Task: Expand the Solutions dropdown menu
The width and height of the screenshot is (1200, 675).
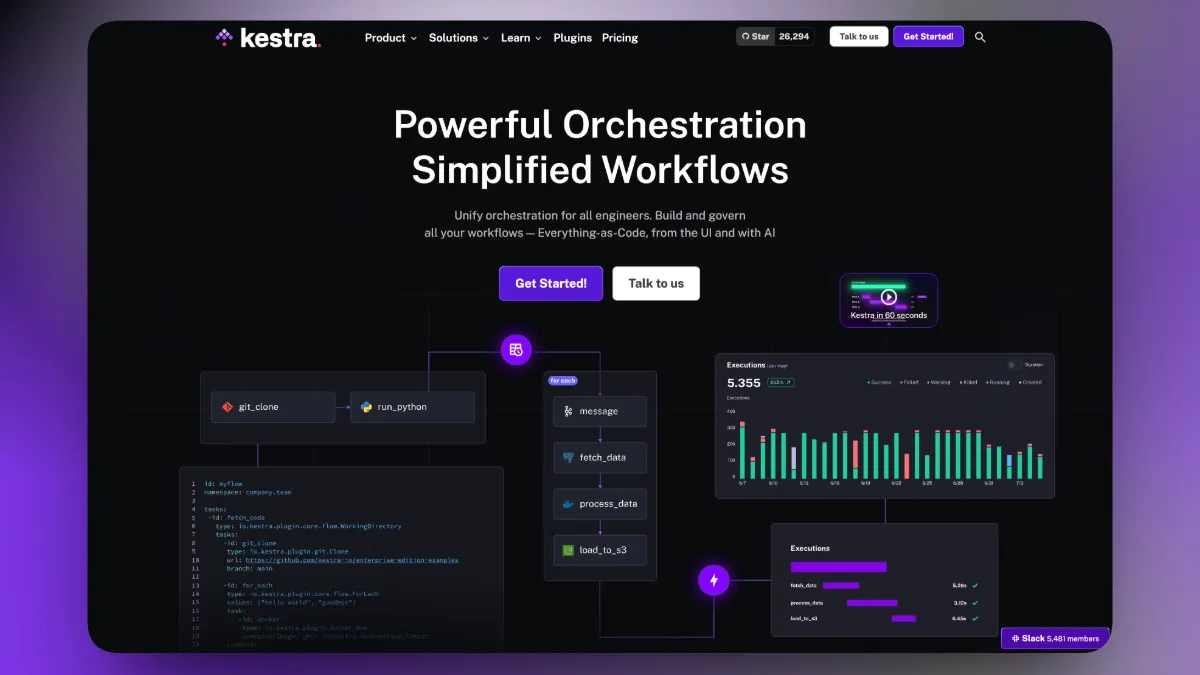Action: click(x=459, y=38)
